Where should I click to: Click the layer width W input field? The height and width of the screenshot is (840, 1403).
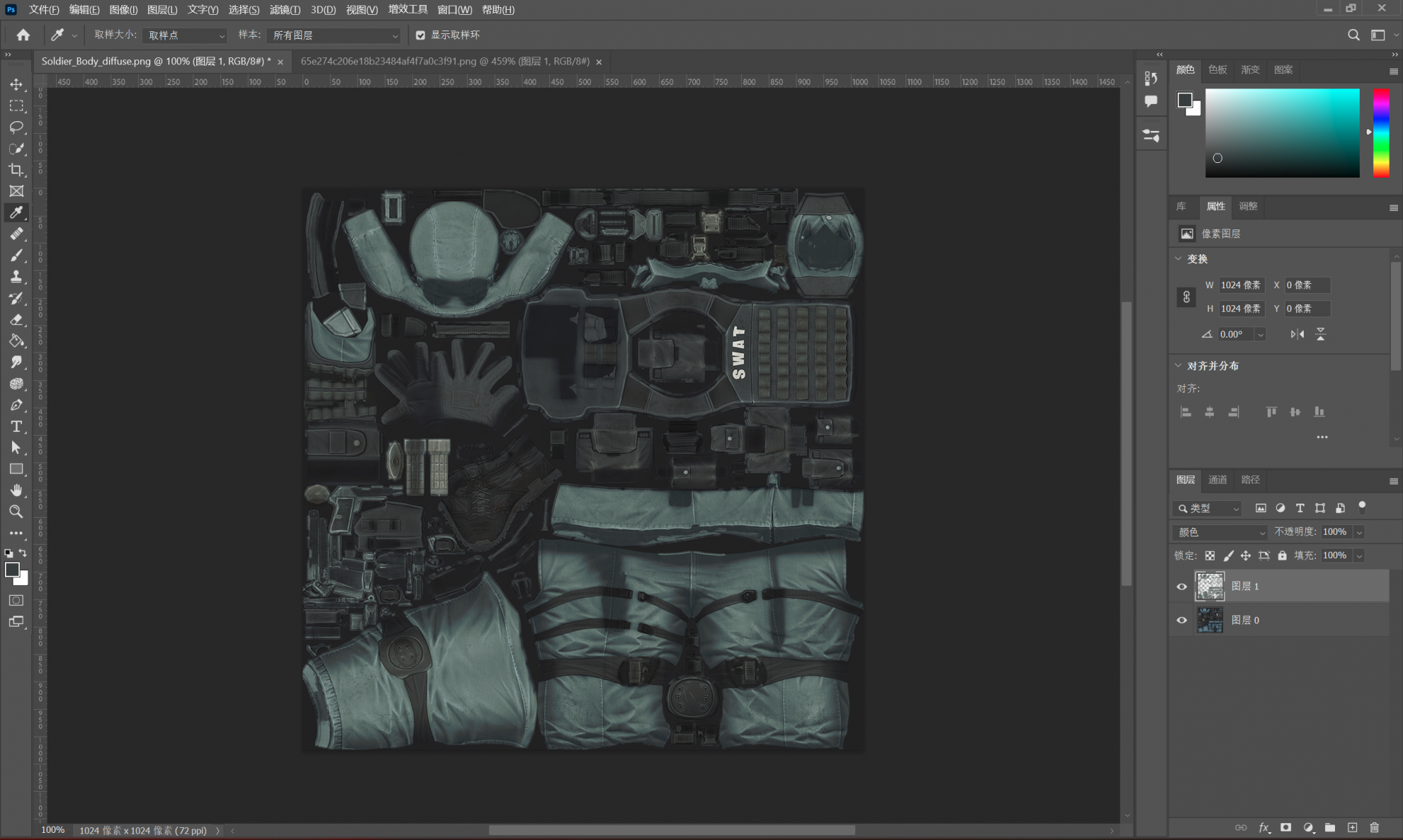1241,285
